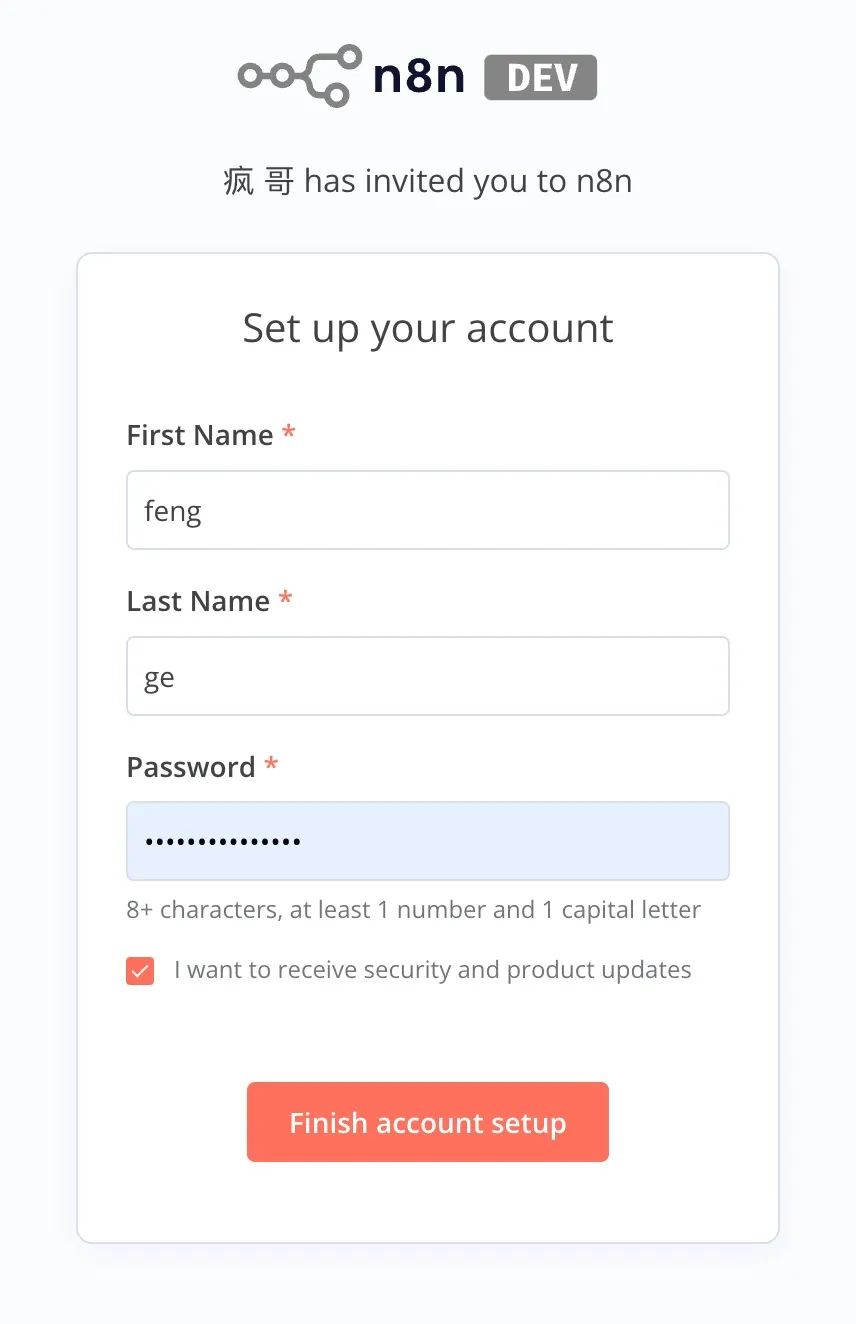Click the red asterisk beside First Name
The height and width of the screenshot is (1324, 856).
pos(288,432)
